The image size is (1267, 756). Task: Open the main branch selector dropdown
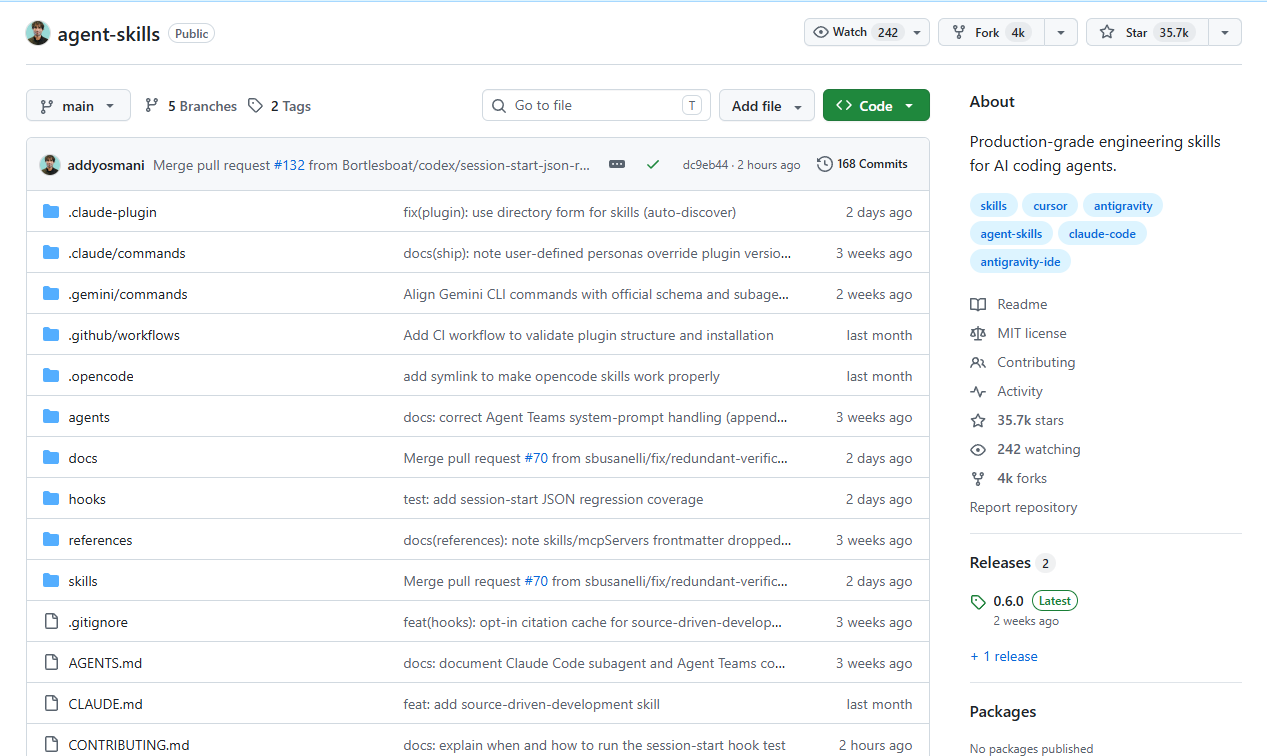(78, 105)
